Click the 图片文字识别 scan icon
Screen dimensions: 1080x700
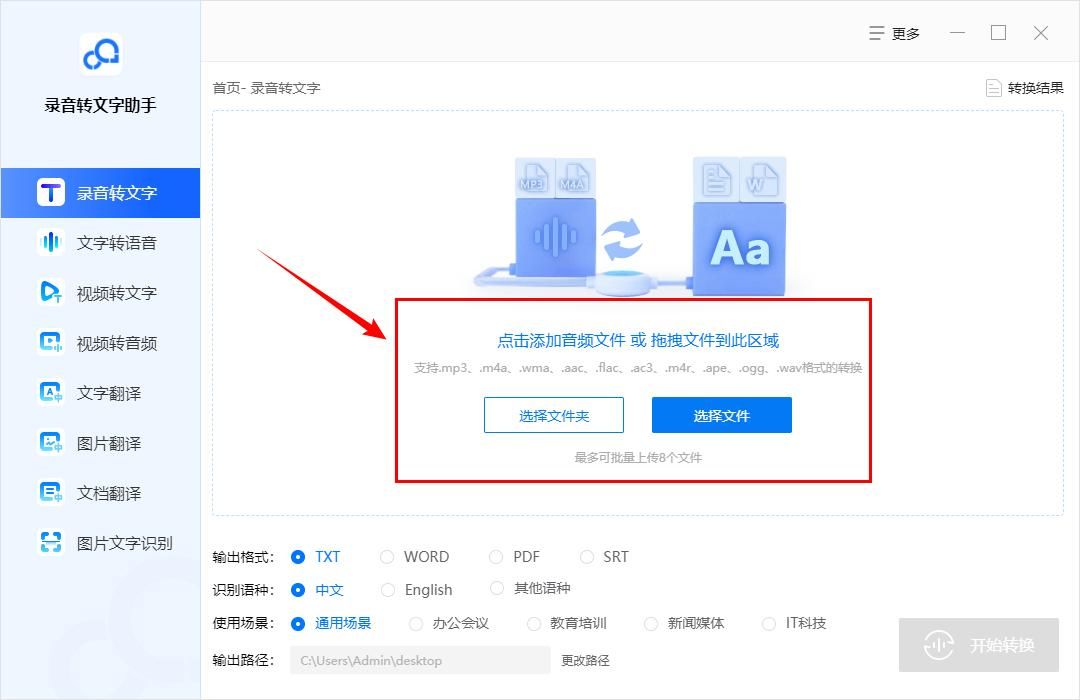[x=51, y=543]
